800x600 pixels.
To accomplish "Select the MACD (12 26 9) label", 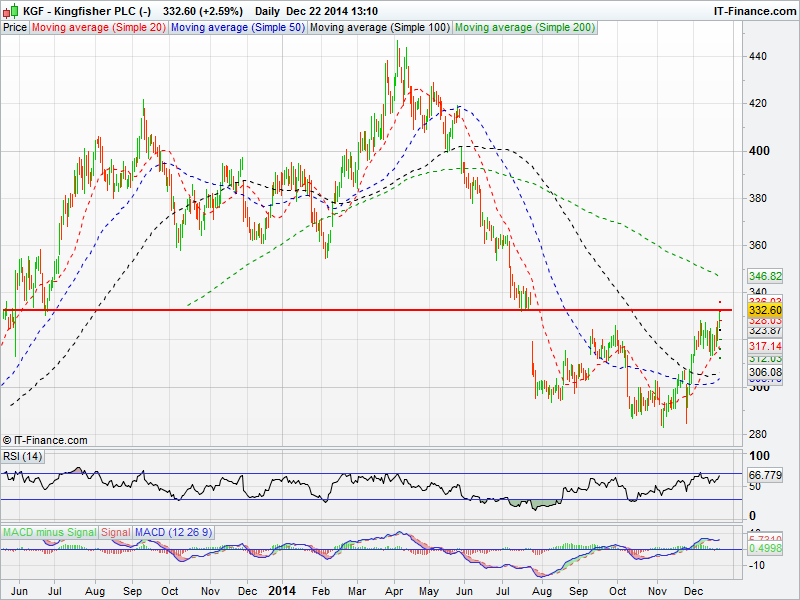I will 173,532.
